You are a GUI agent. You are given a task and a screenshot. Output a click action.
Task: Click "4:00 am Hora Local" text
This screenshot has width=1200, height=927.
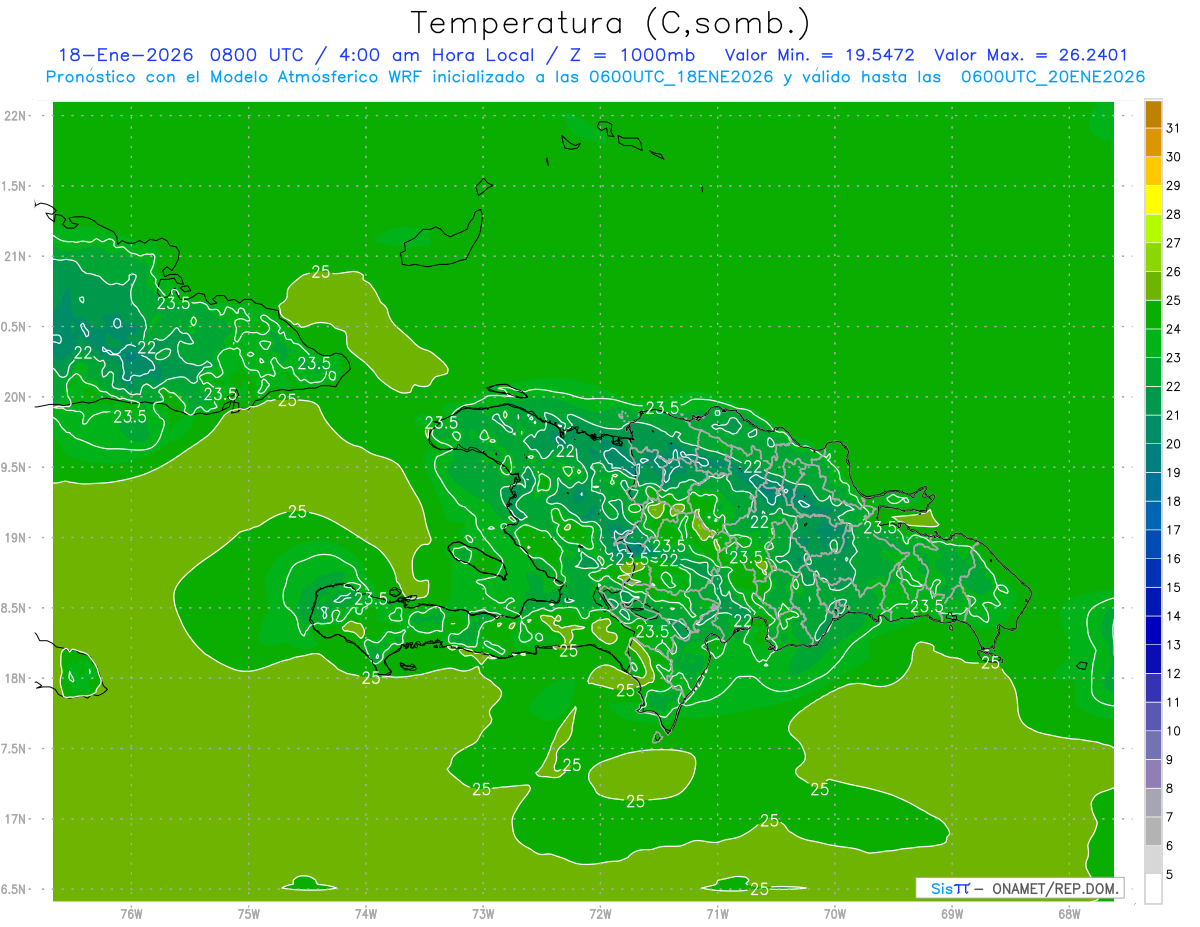434,55
